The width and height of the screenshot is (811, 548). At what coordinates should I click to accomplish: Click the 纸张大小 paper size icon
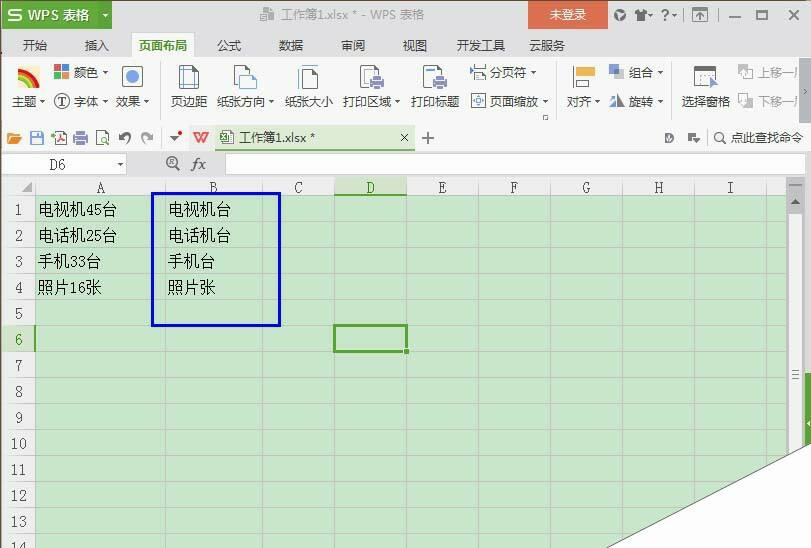pyautogui.click(x=308, y=79)
